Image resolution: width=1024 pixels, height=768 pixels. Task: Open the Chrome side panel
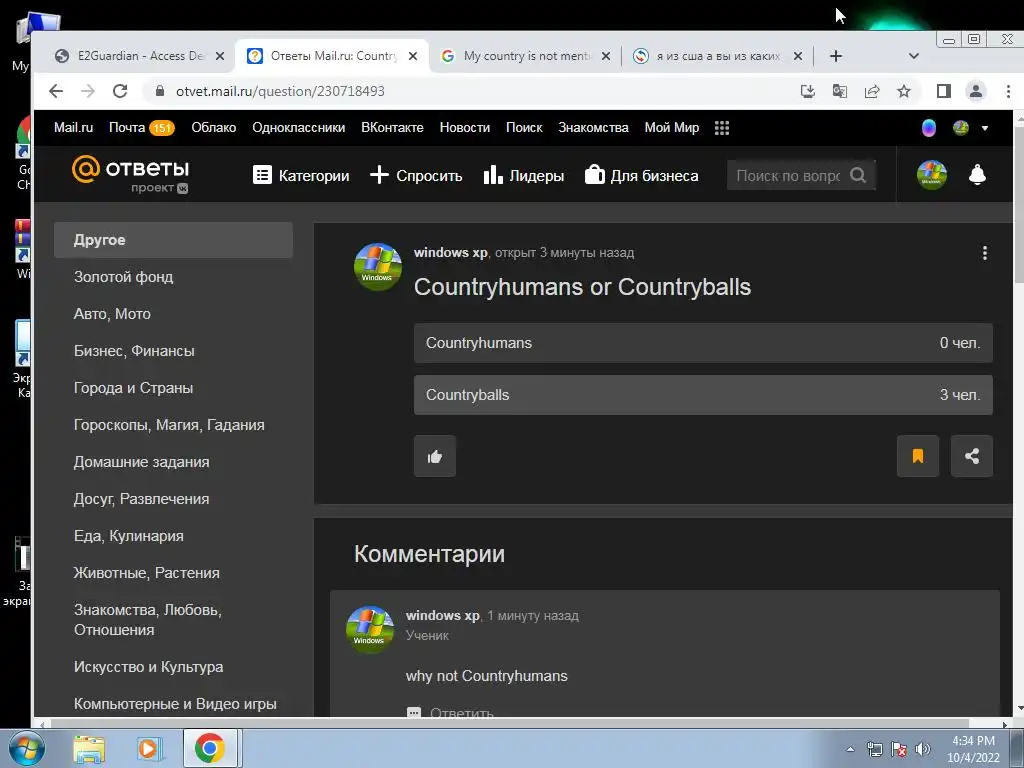tap(944, 91)
